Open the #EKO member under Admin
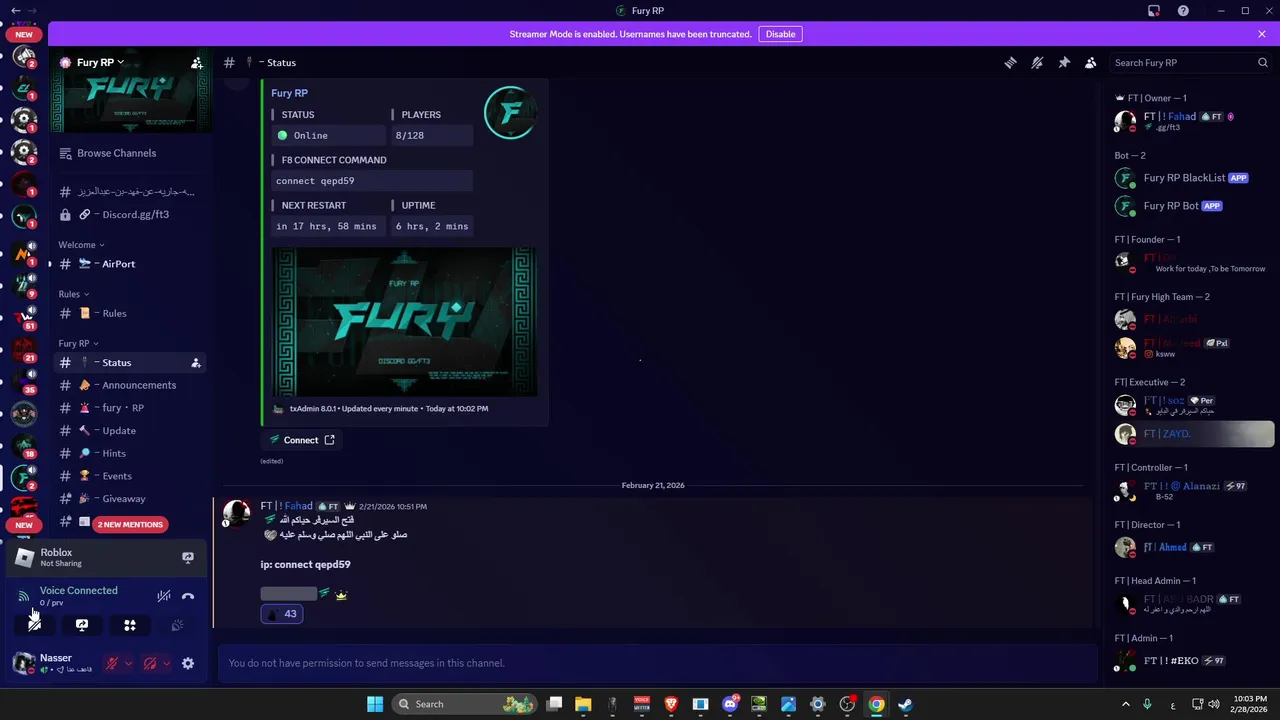Viewport: 1280px width, 720px height. point(1192,661)
